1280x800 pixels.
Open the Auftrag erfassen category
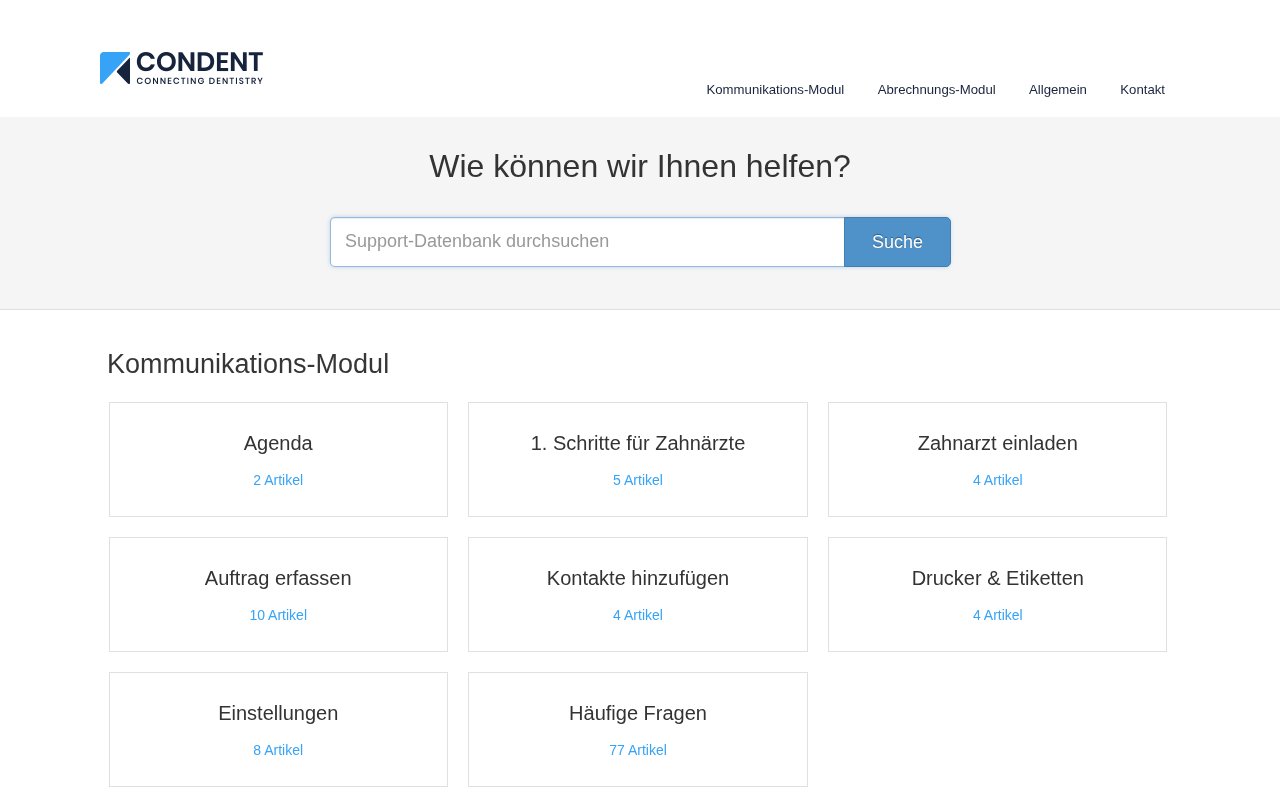pyautogui.click(x=278, y=578)
